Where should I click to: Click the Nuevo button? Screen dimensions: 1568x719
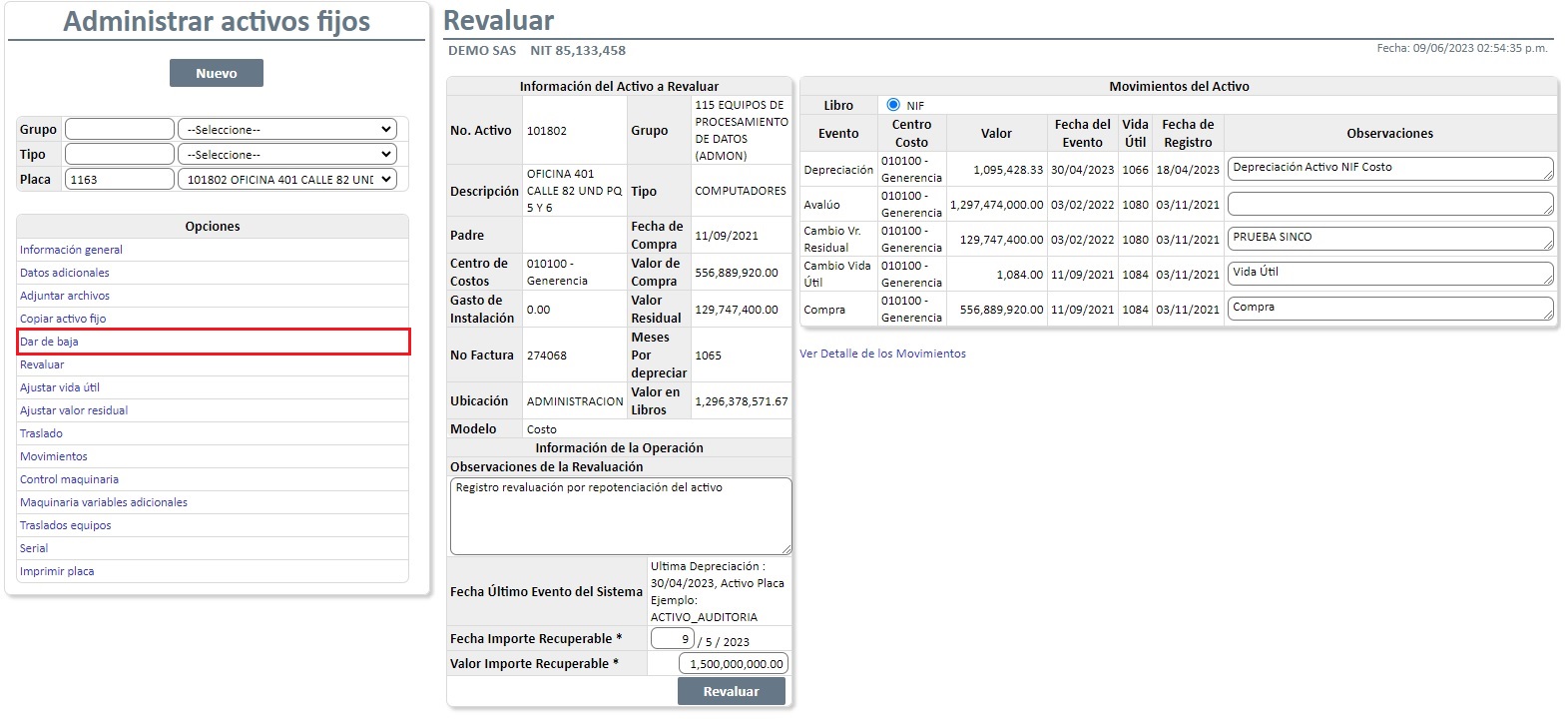pyautogui.click(x=217, y=73)
